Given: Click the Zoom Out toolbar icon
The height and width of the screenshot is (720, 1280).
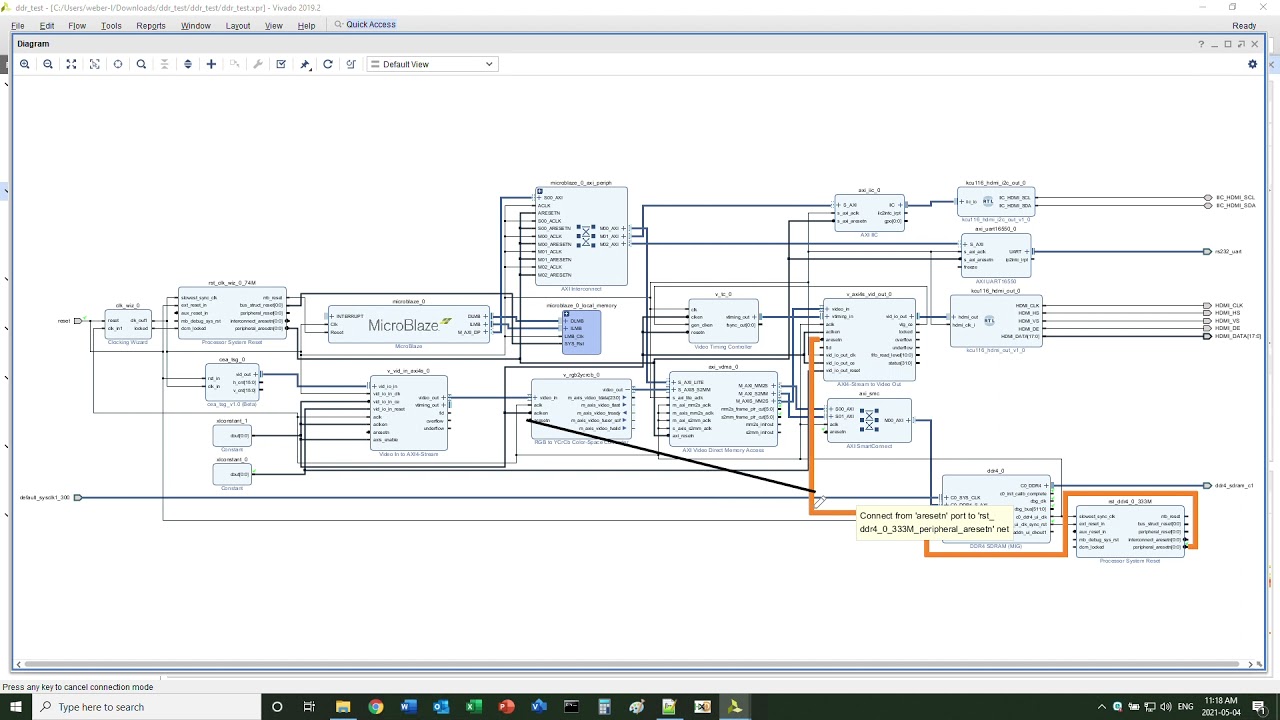Looking at the screenshot, I should [x=48, y=64].
